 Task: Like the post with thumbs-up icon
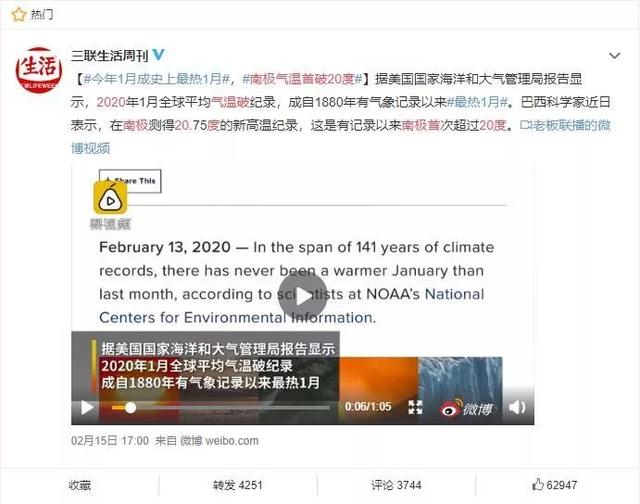point(540,485)
